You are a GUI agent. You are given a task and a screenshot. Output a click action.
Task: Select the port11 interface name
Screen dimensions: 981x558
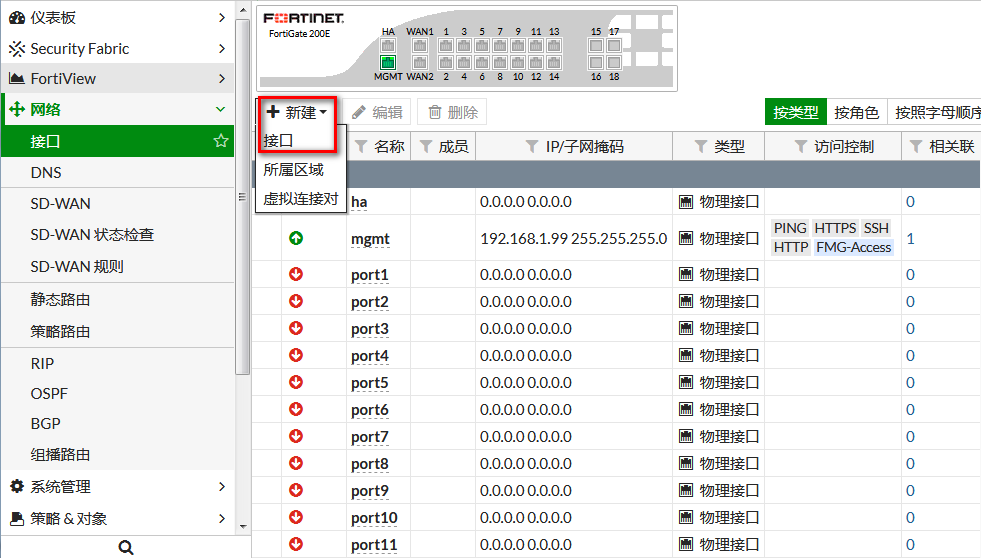tap(374, 545)
